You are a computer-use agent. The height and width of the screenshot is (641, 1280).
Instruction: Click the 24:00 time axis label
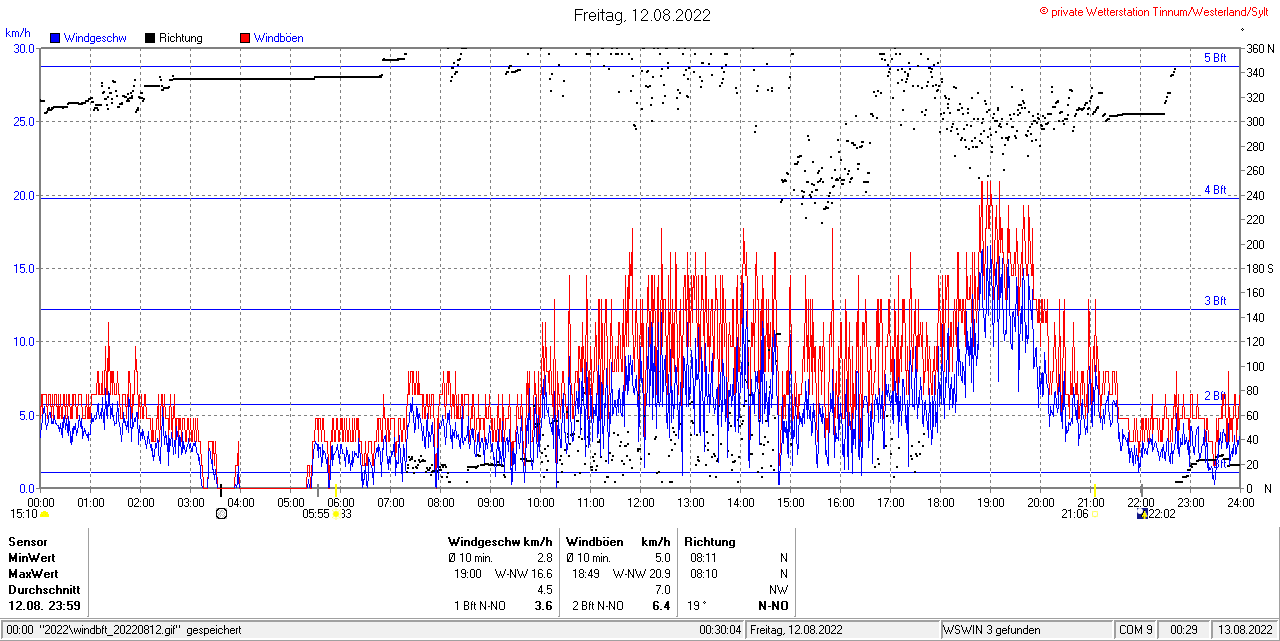[1241, 502]
